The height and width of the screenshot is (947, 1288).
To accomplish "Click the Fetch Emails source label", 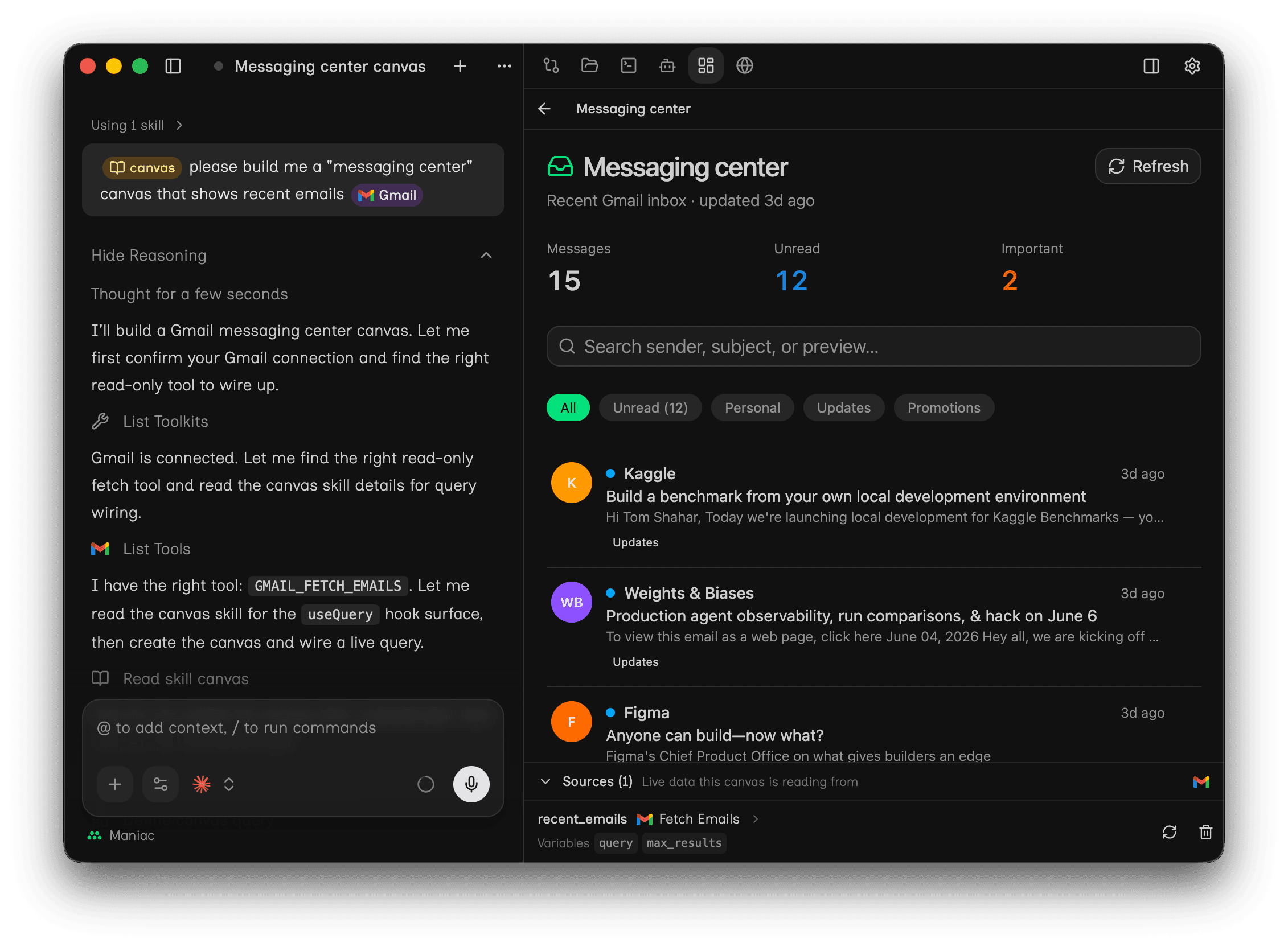I will click(x=699, y=818).
